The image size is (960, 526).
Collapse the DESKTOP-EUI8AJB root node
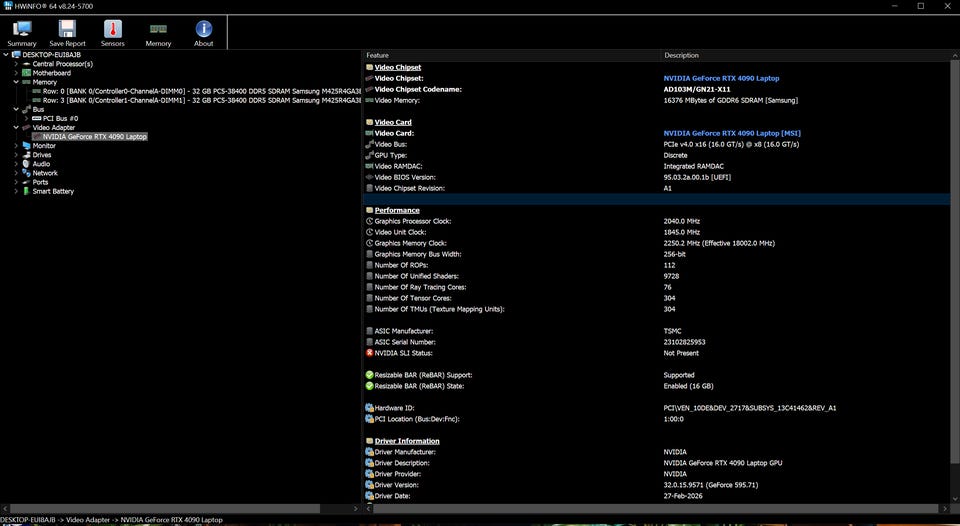(x=6, y=54)
